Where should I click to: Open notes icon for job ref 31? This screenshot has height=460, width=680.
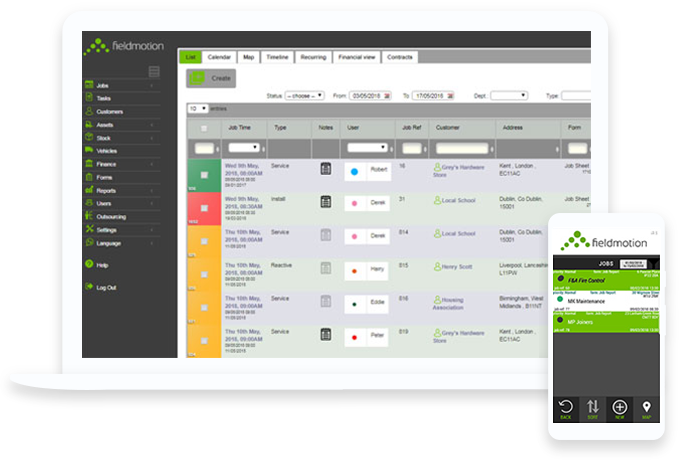pos(326,202)
